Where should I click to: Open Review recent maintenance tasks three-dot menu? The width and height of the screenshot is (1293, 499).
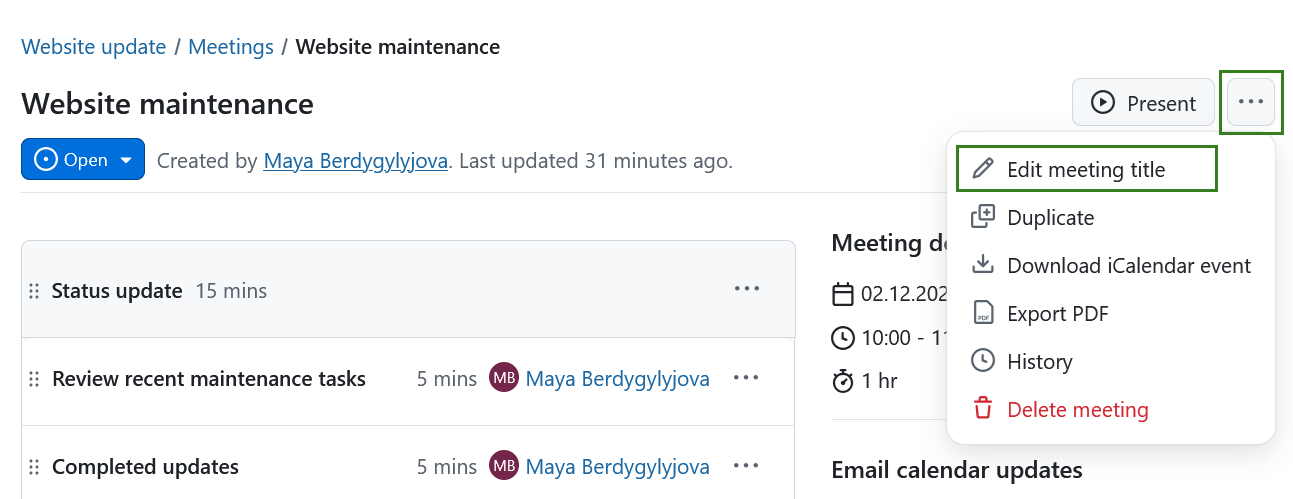[747, 378]
